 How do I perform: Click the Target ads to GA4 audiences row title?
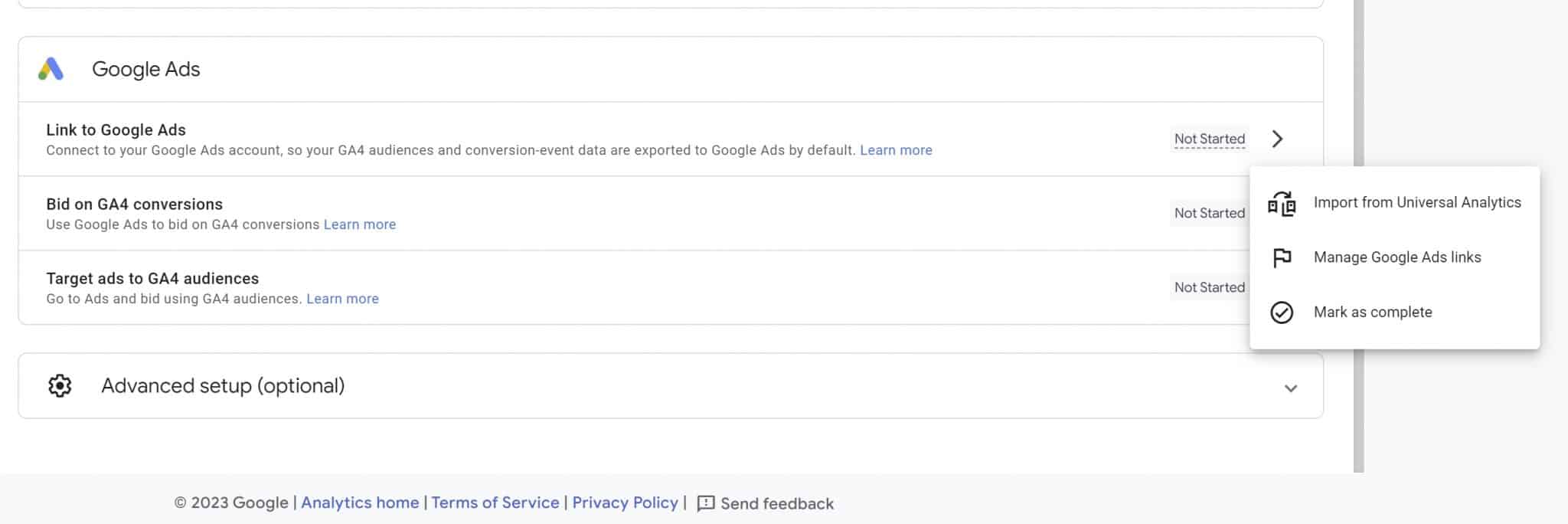[x=152, y=279]
